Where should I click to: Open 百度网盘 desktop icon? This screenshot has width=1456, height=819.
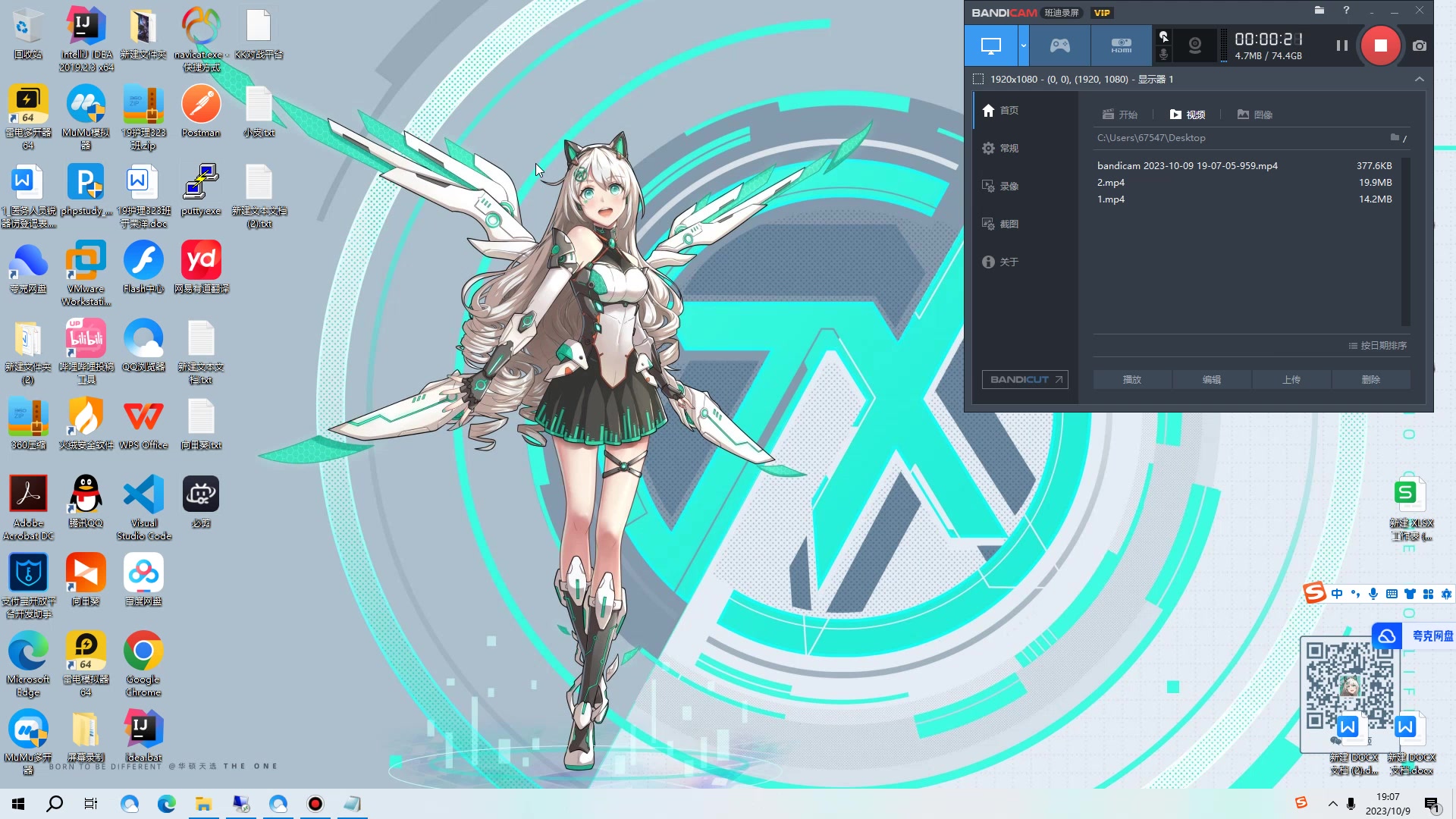pyautogui.click(x=143, y=579)
